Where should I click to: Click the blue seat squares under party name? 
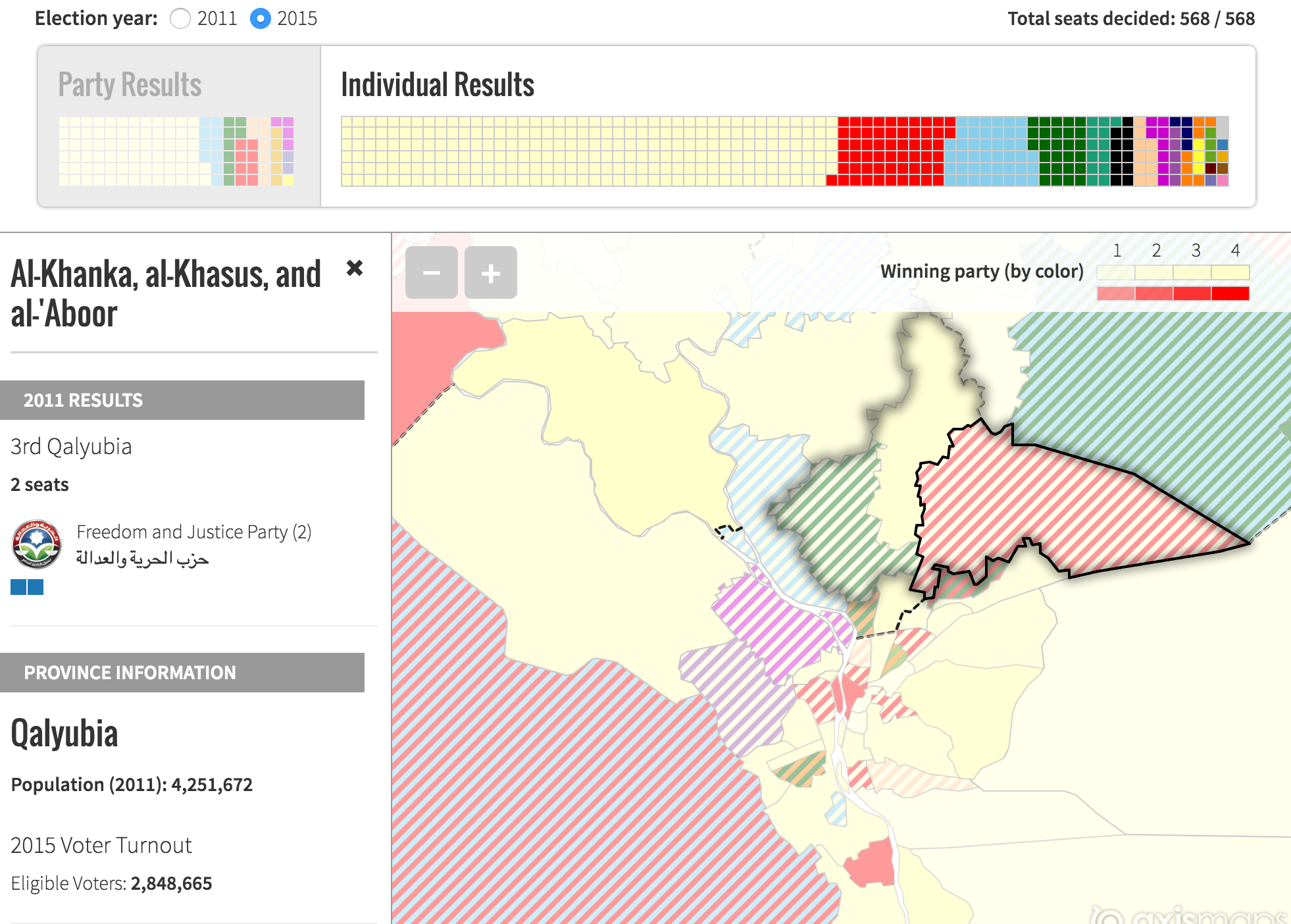(27, 587)
